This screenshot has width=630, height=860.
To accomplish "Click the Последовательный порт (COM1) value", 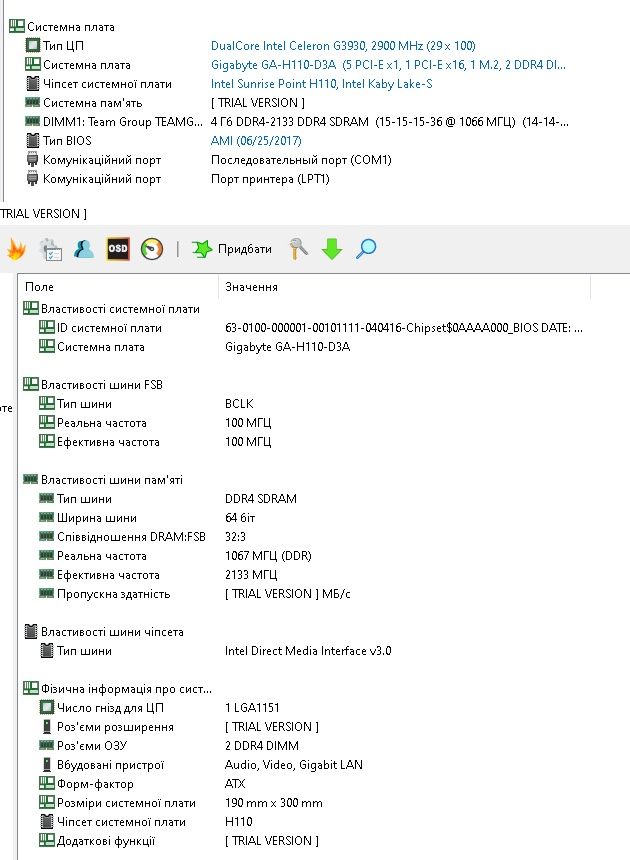I will [x=301, y=160].
